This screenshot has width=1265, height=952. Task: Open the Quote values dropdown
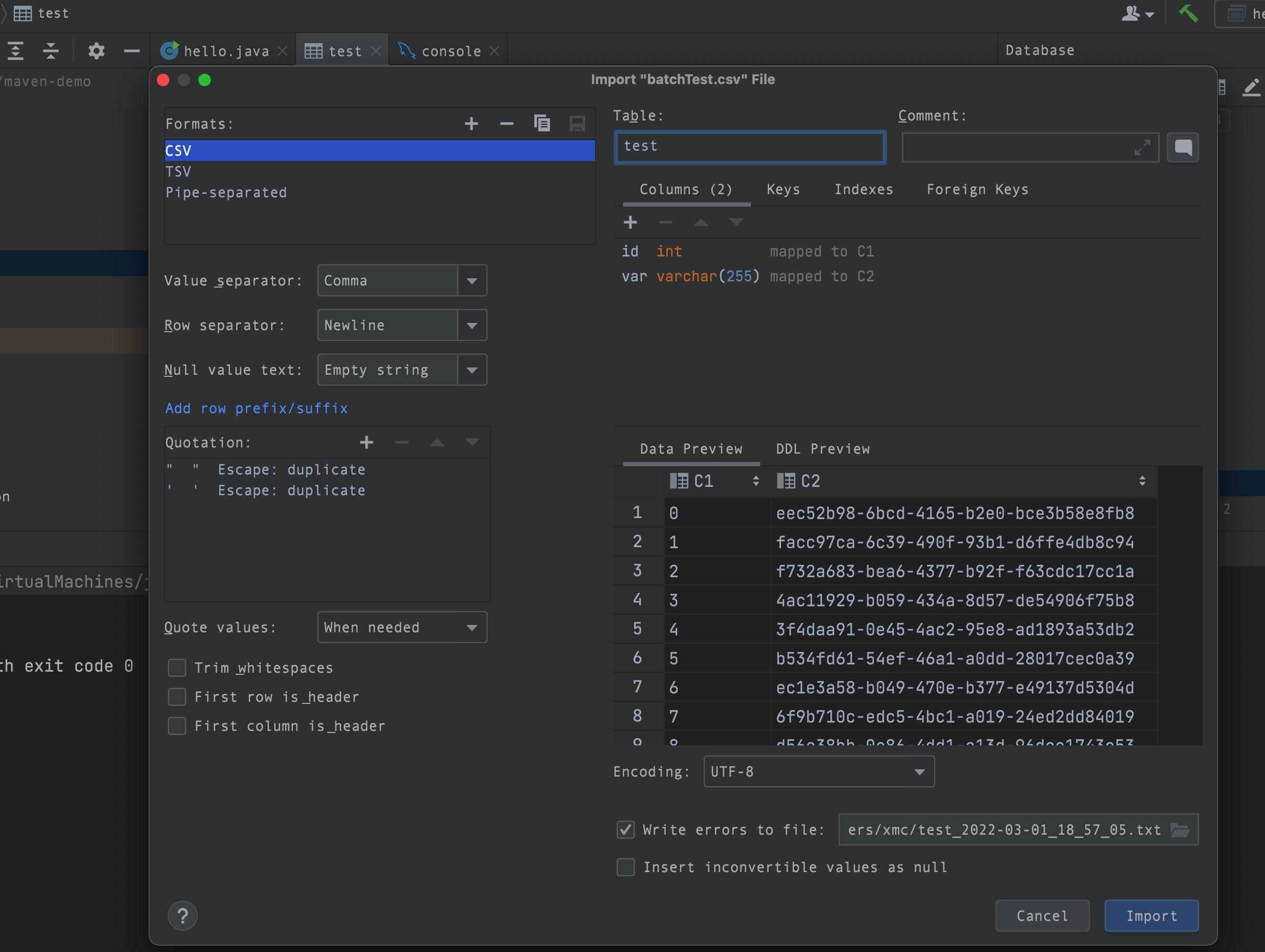(x=472, y=628)
